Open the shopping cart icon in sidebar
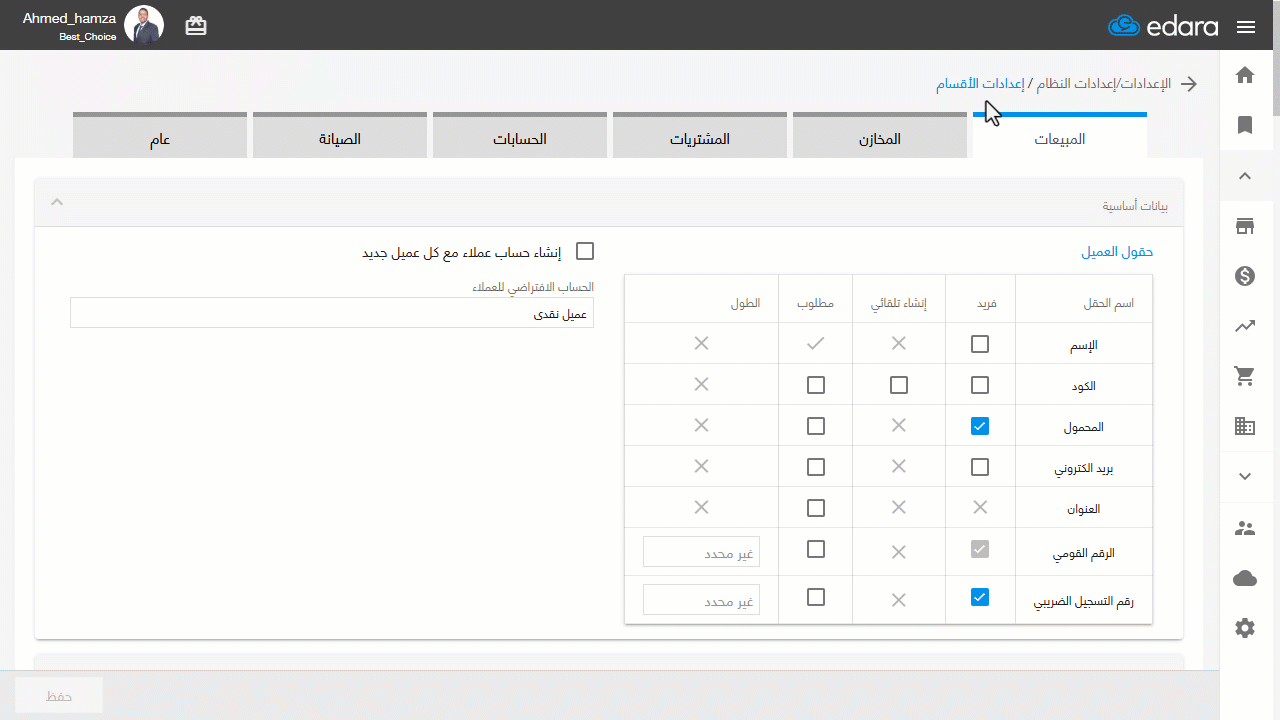 [x=1245, y=376]
